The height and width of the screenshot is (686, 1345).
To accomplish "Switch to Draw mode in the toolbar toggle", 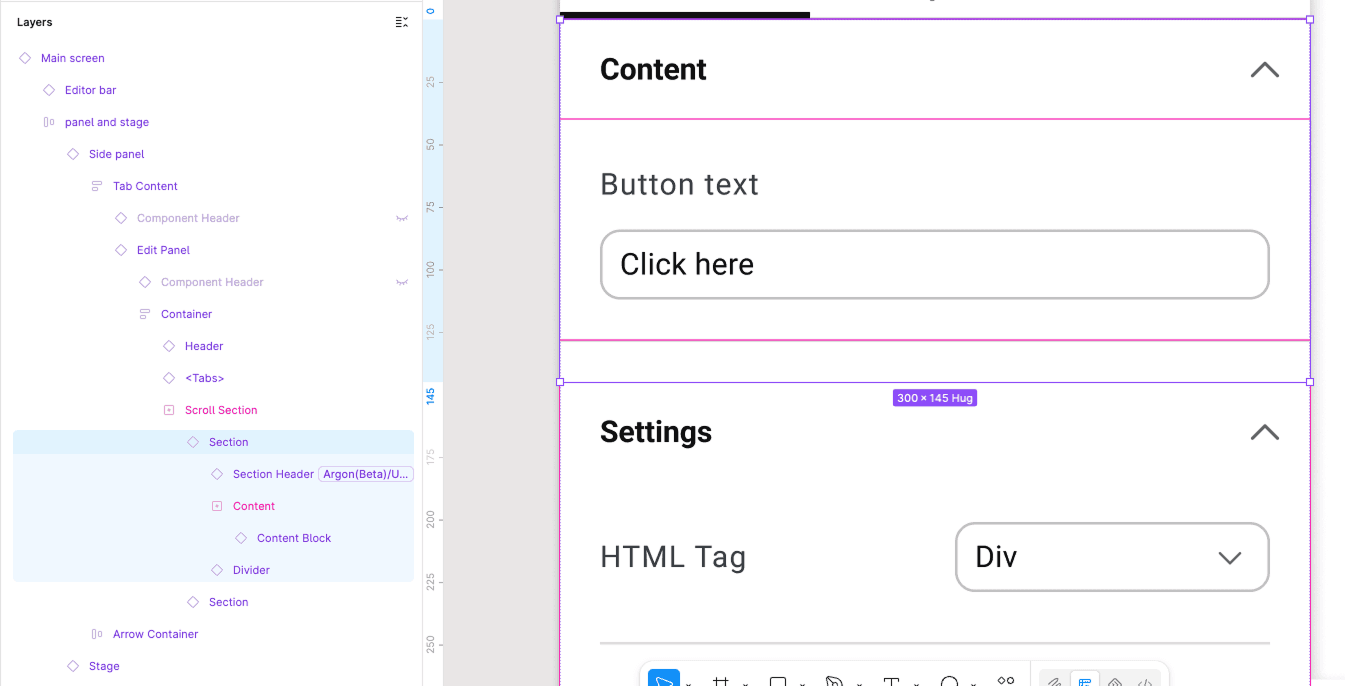I will (1054, 682).
